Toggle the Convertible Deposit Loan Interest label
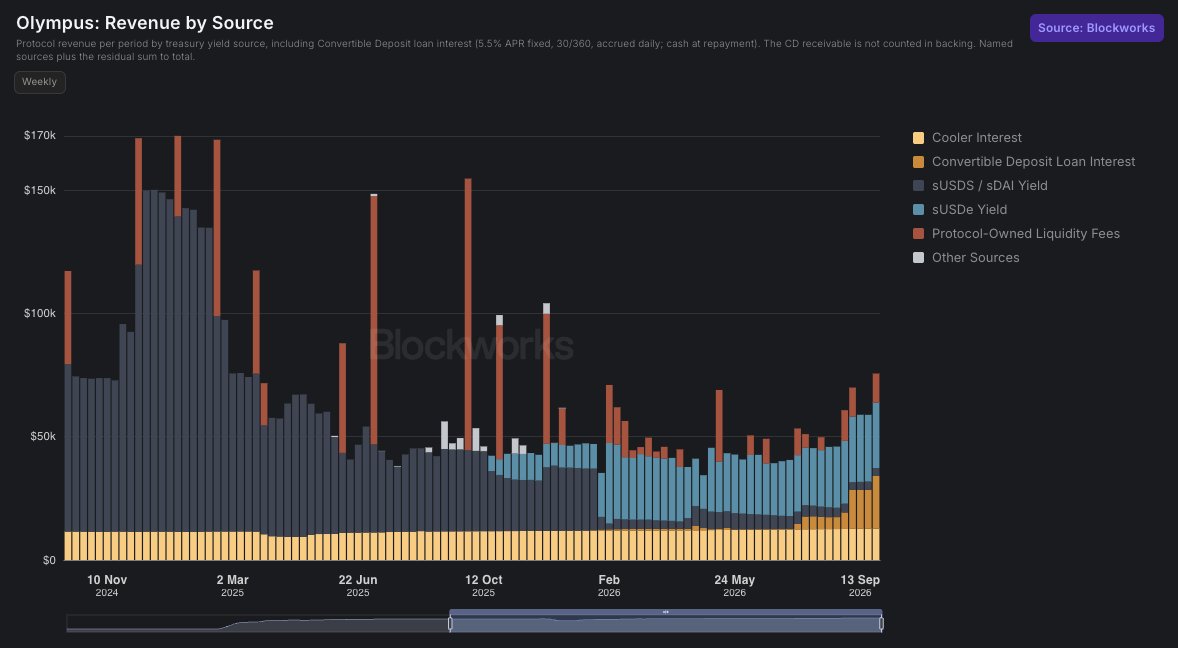 [1034, 161]
